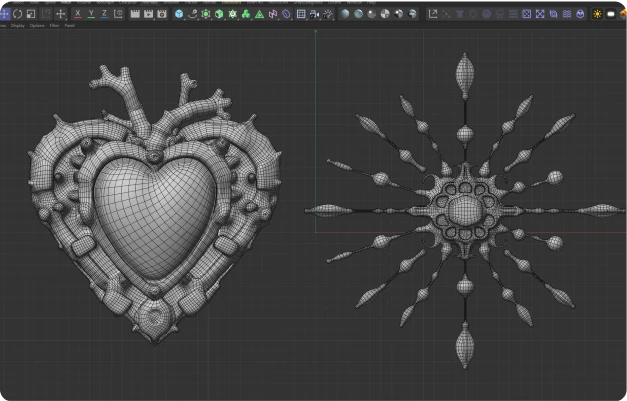
Task: Click the grid floor icon
Action: tap(301, 14)
